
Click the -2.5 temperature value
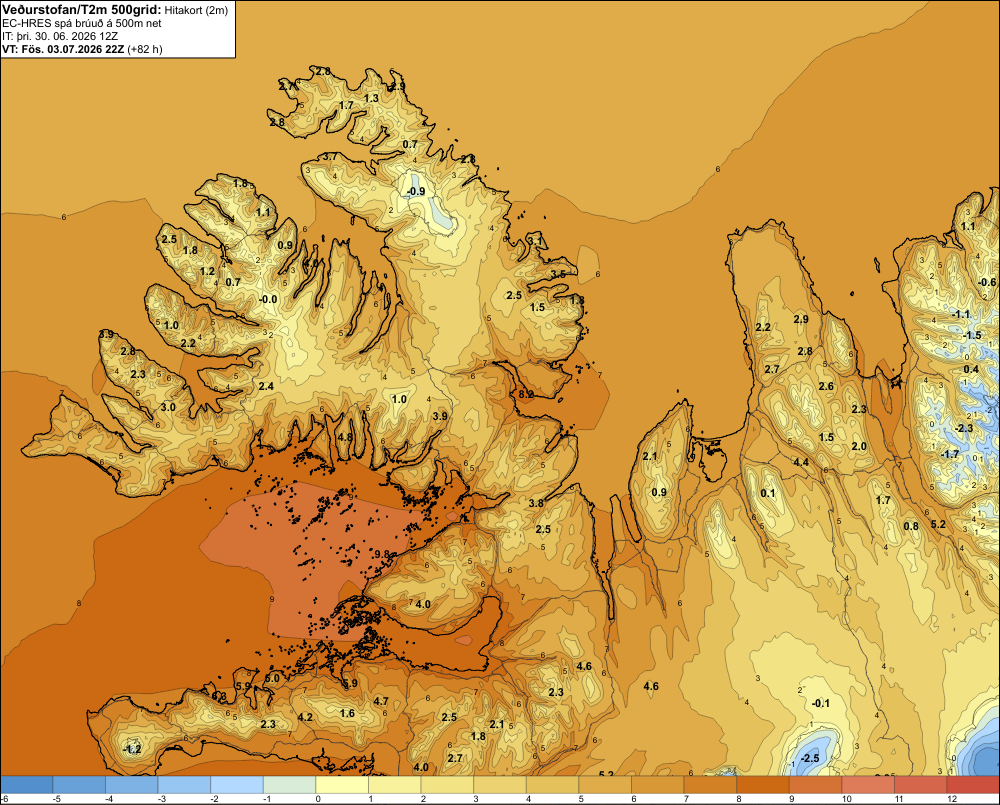809,758
